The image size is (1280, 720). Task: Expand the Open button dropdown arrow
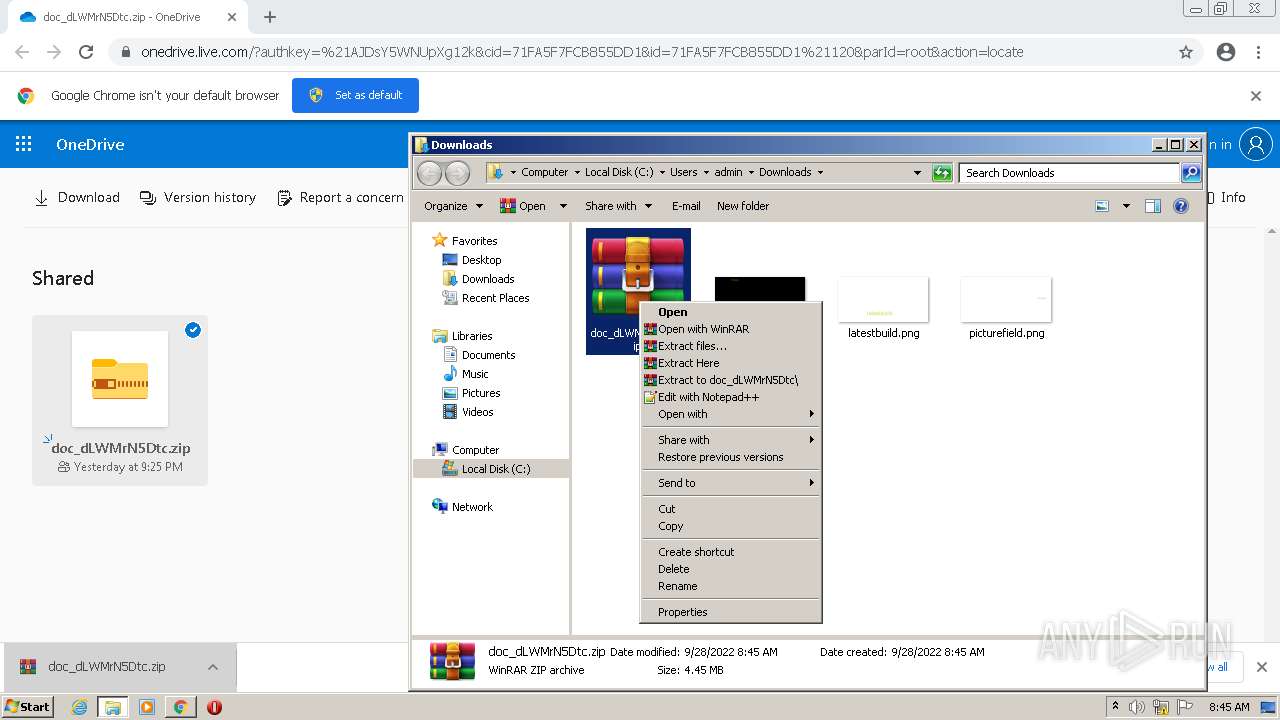pyautogui.click(x=563, y=206)
